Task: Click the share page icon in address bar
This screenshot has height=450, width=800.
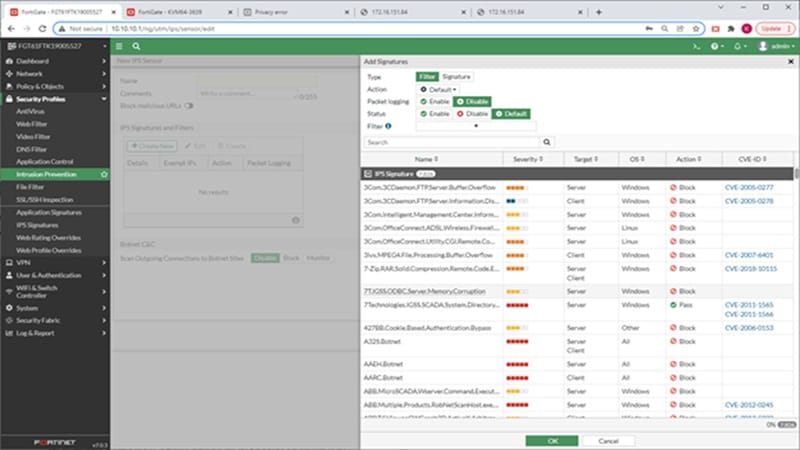Action: (680, 29)
